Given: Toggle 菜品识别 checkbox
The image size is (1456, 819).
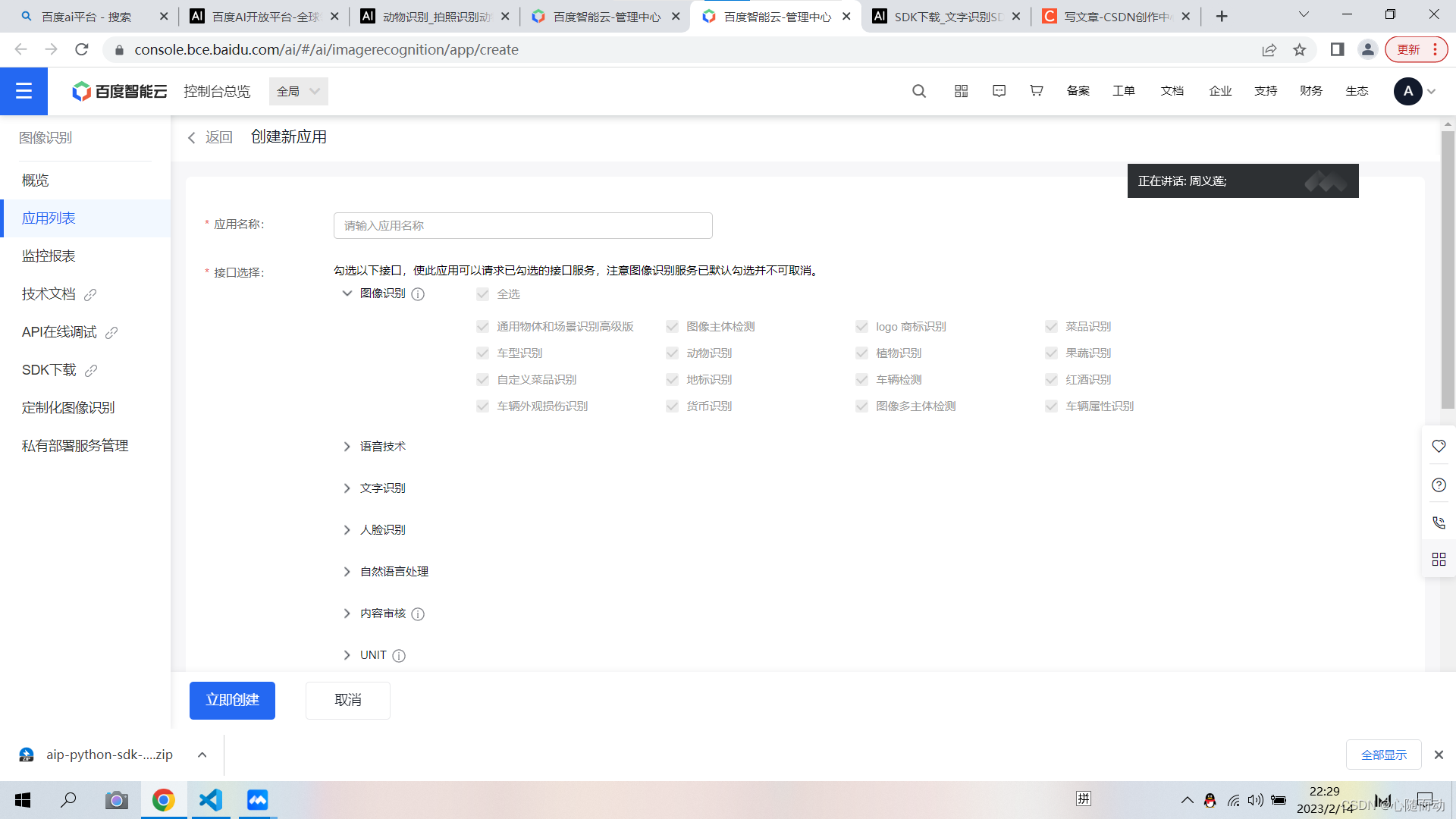Looking at the screenshot, I should coord(1051,327).
